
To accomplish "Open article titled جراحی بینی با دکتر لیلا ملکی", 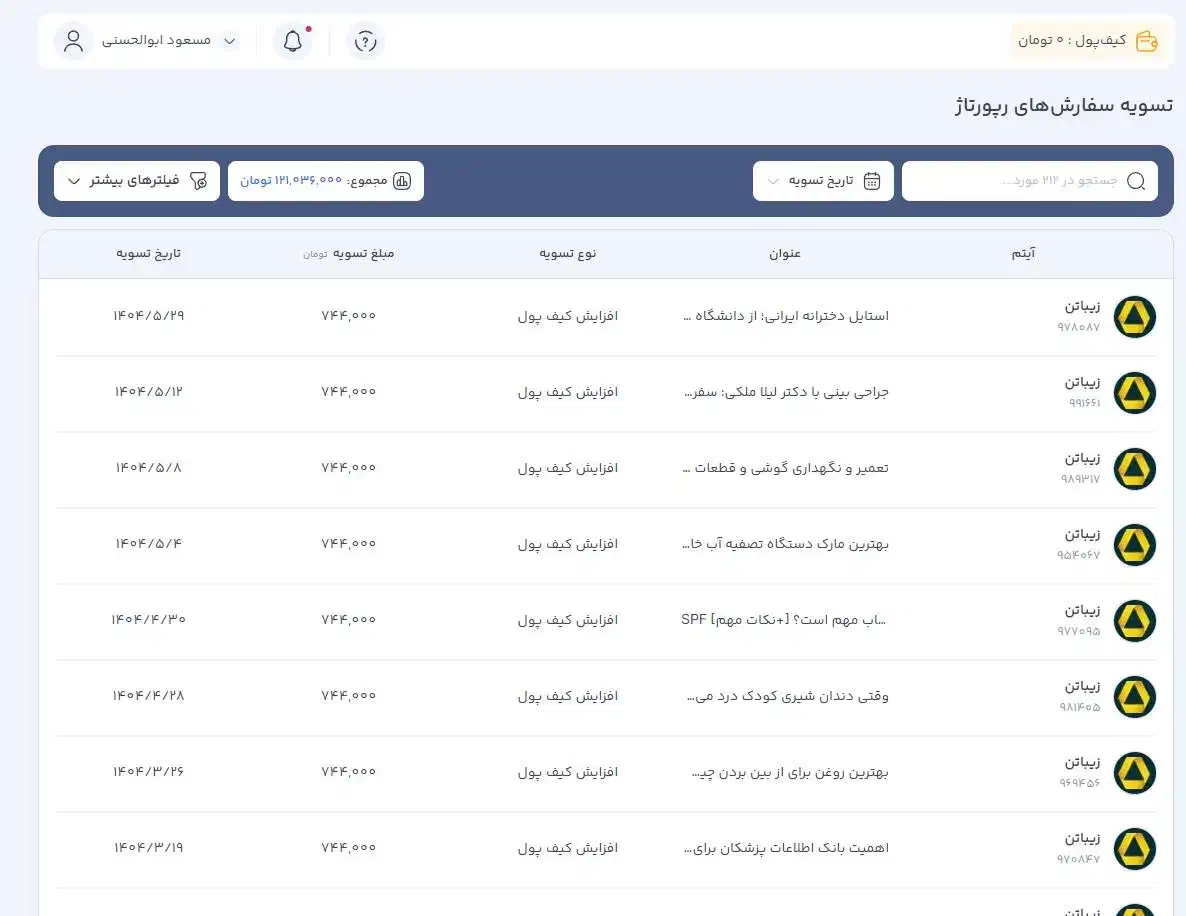I will click(785, 392).
